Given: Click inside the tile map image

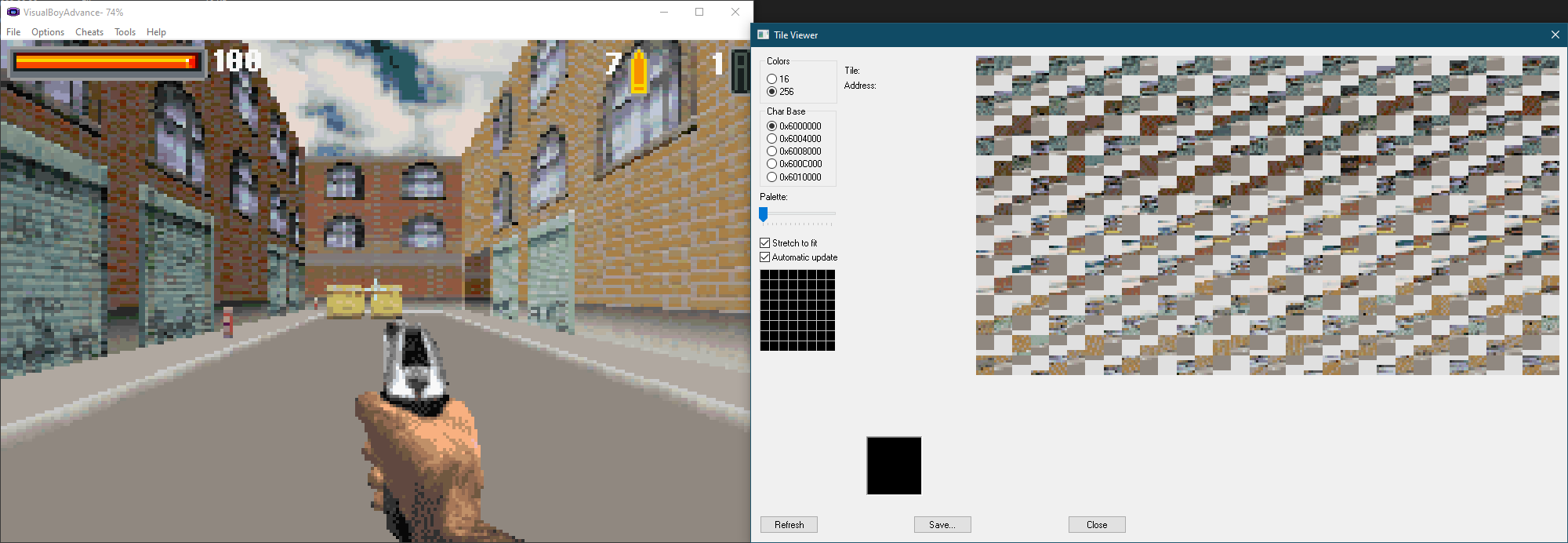Looking at the screenshot, I should (1268, 215).
